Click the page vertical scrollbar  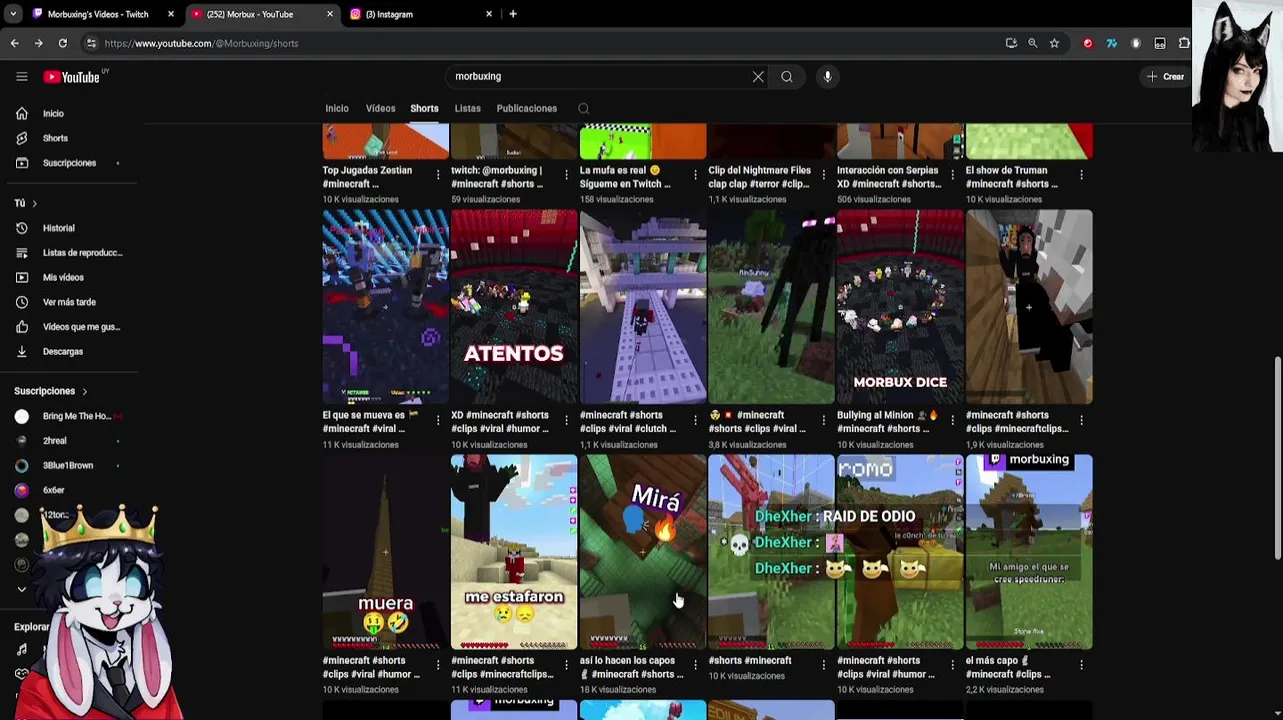[x=1277, y=458]
